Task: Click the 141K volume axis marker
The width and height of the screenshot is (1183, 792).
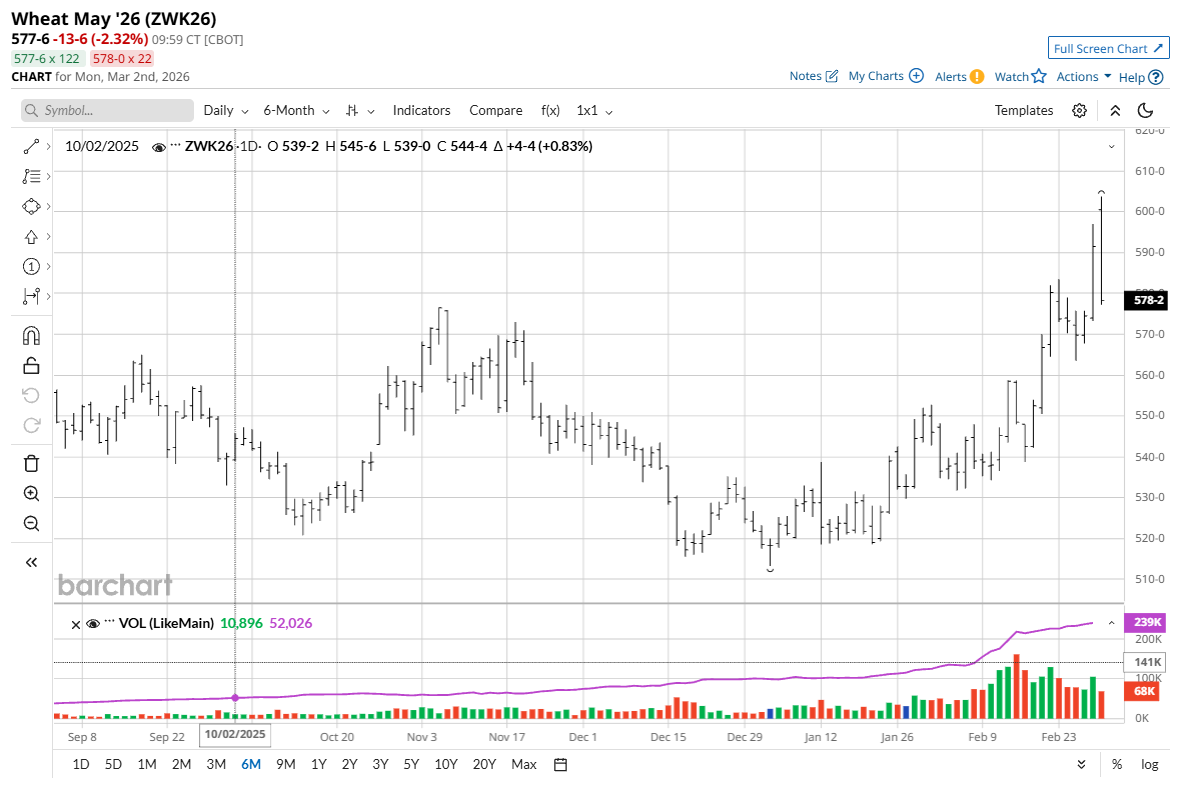Action: (x=1146, y=662)
